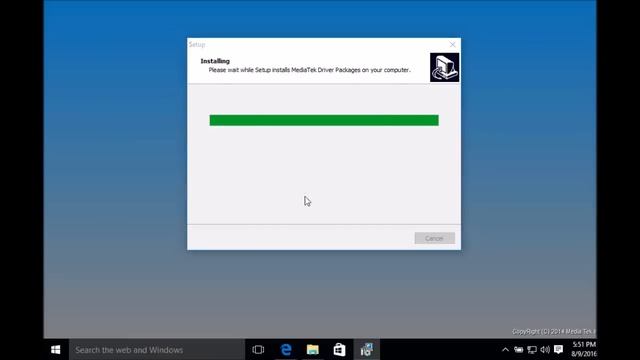Screen dimensions: 640x360
Task: Click the Setup title in title bar
Action: (x=197, y=44)
